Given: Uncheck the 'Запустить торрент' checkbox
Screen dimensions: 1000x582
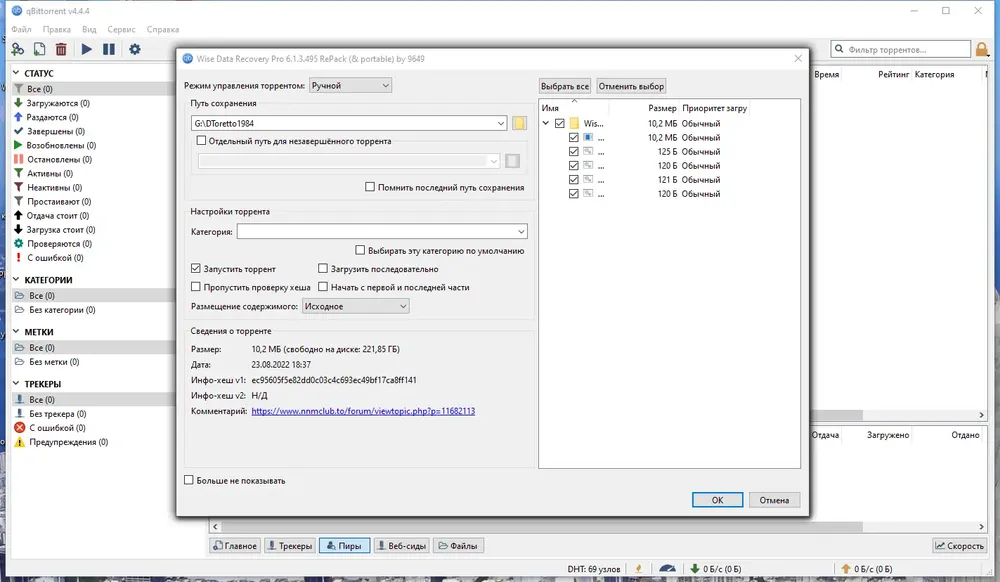Looking at the screenshot, I should [196, 269].
